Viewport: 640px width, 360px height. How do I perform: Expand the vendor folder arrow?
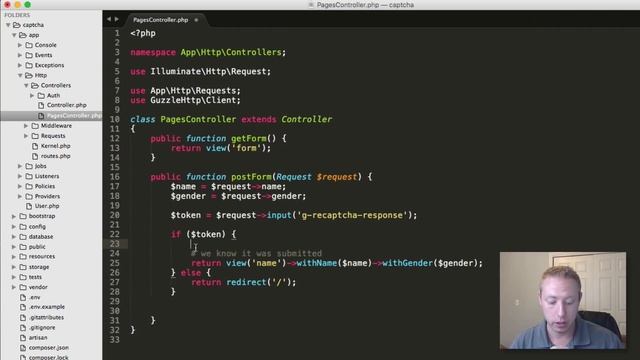click(14, 287)
